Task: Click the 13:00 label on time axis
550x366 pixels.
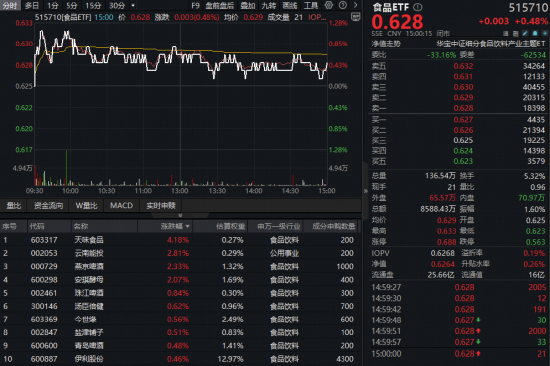Action: tap(180, 191)
